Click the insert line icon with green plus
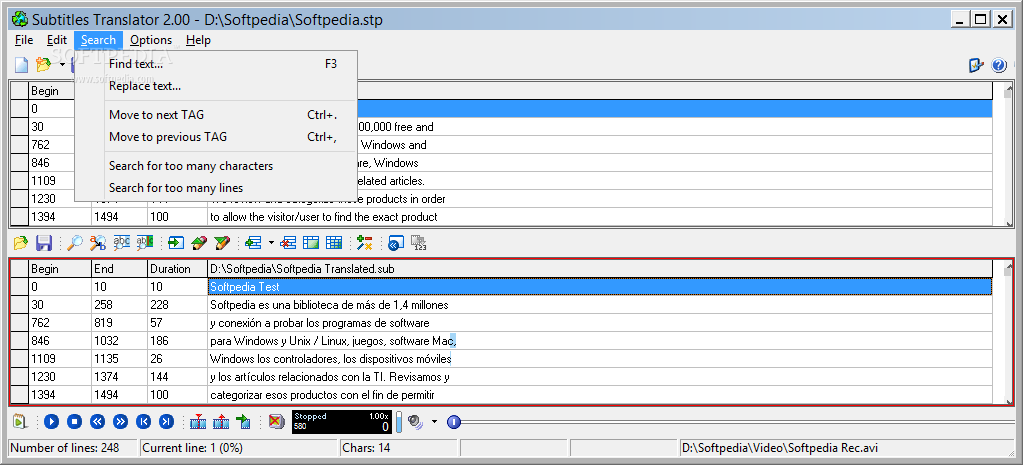Image resolution: width=1023 pixels, height=465 pixels. point(253,243)
